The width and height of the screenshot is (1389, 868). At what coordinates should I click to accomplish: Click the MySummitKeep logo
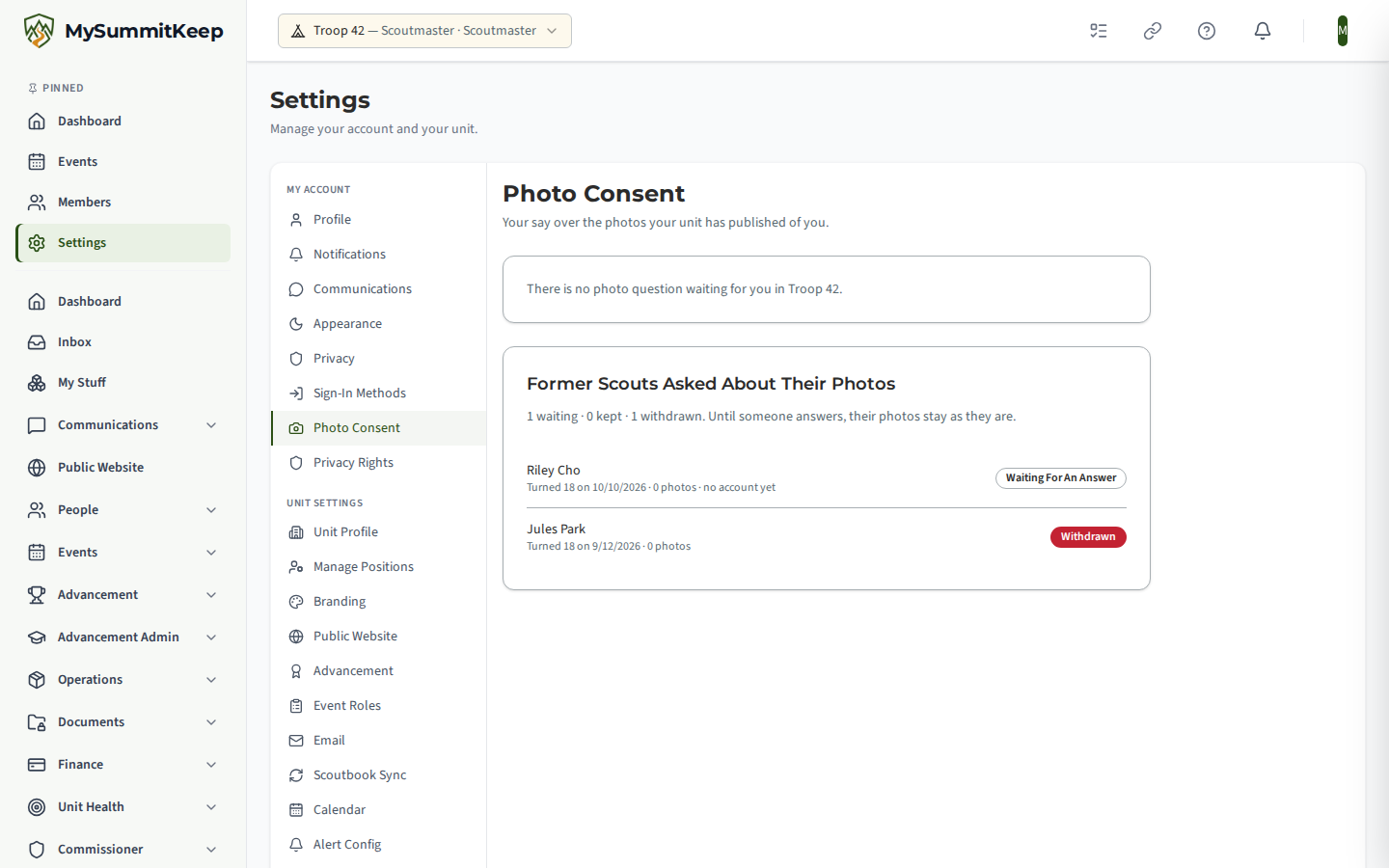(123, 31)
